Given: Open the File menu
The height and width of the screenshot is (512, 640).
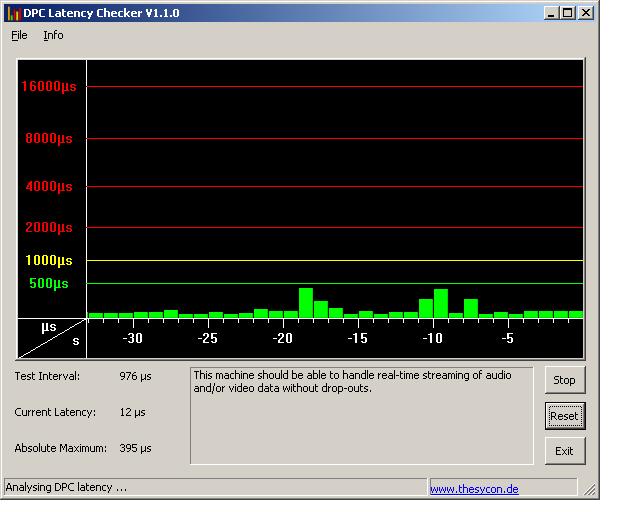Looking at the screenshot, I should coord(19,36).
